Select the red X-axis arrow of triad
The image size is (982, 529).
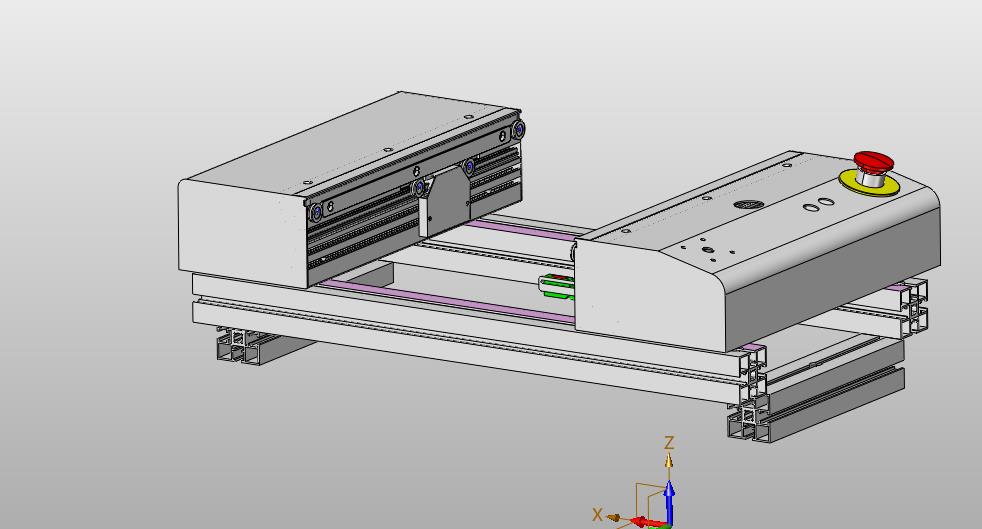tap(647, 521)
